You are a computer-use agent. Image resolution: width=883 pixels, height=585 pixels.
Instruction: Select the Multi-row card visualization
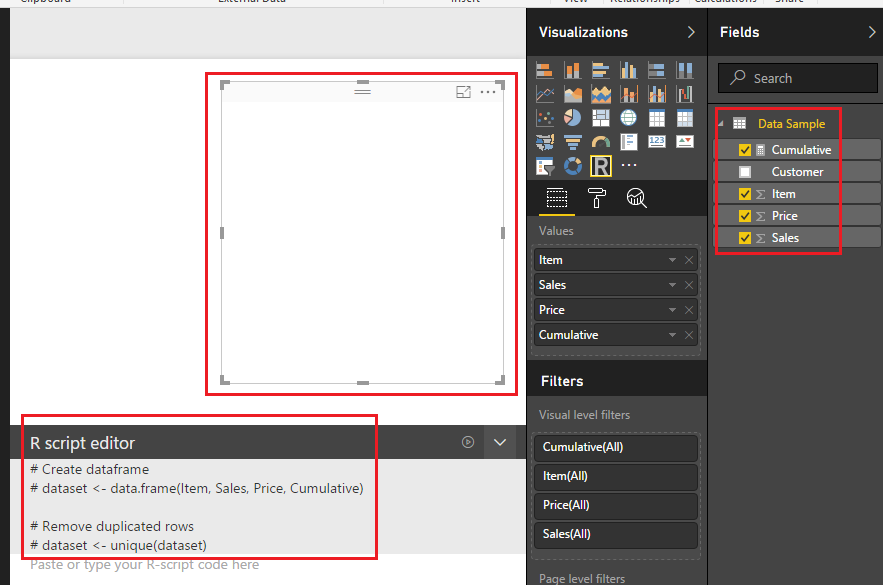tap(628, 142)
